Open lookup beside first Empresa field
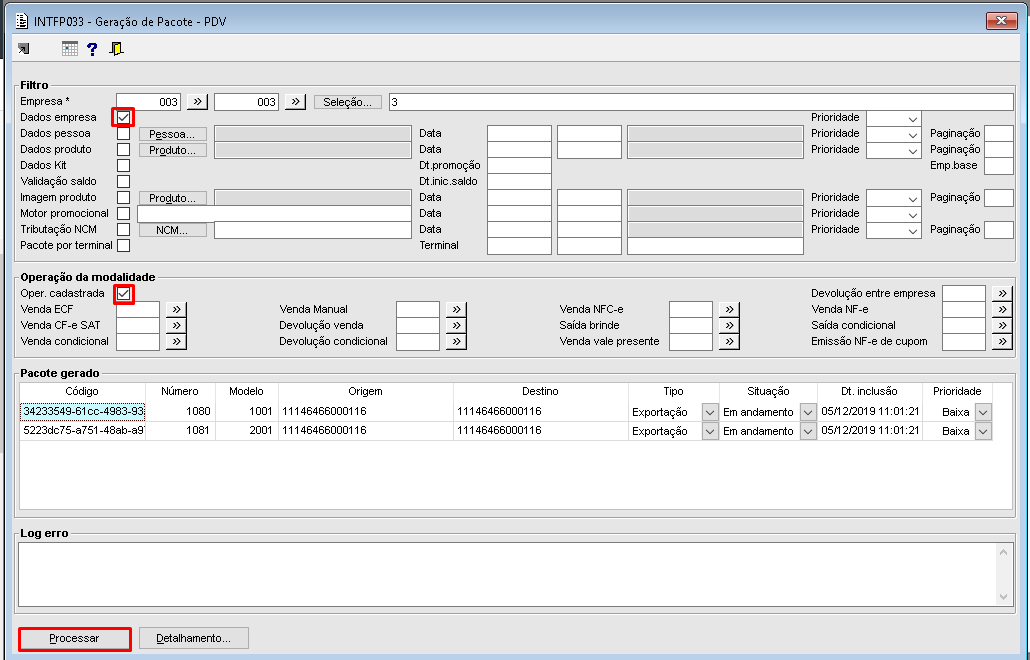Viewport: 1030px width, 660px height. (x=197, y=102)
